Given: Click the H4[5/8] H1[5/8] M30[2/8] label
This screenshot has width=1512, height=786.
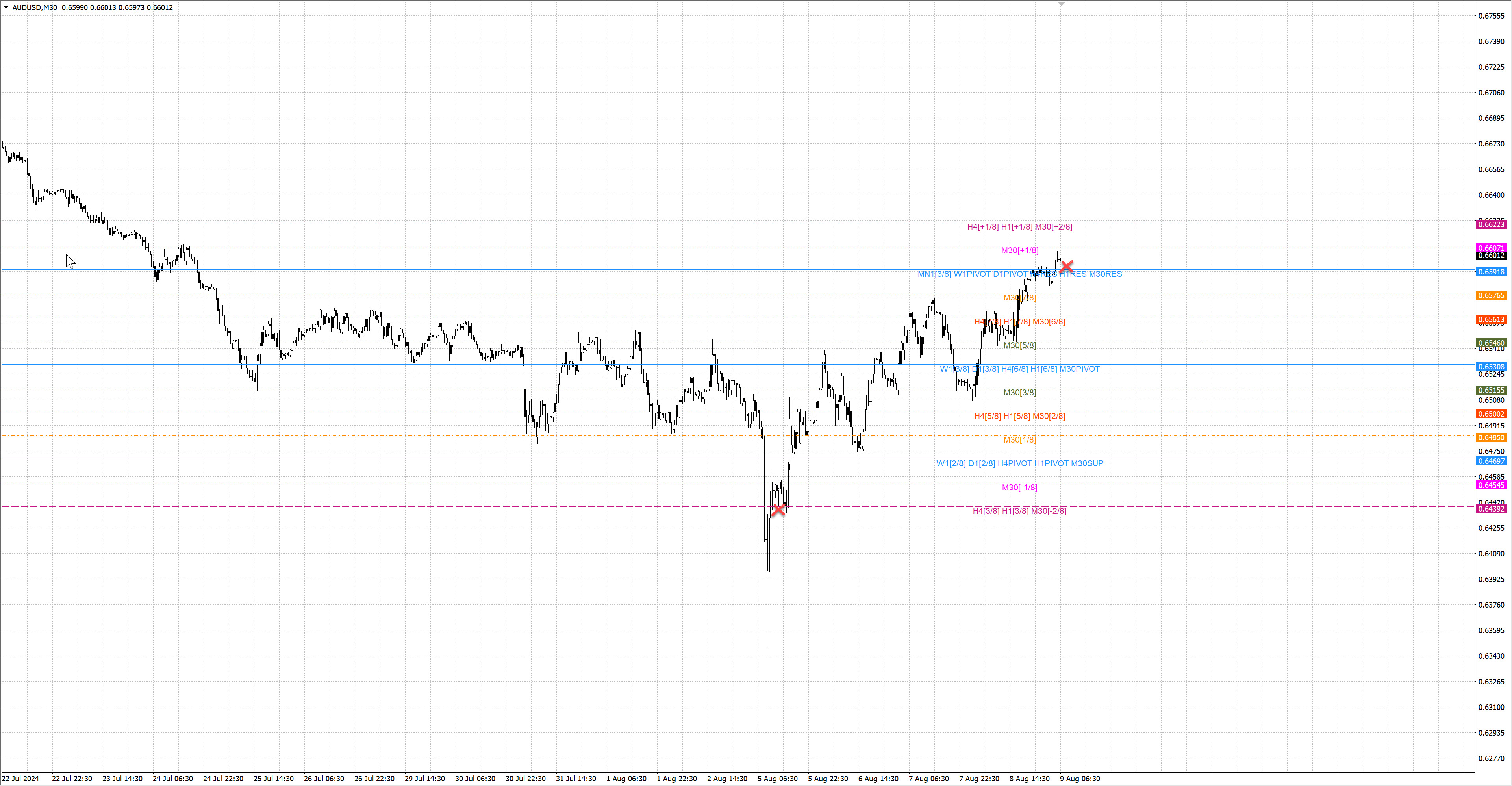Looking at the screenshot, I should click(1019, 416).
